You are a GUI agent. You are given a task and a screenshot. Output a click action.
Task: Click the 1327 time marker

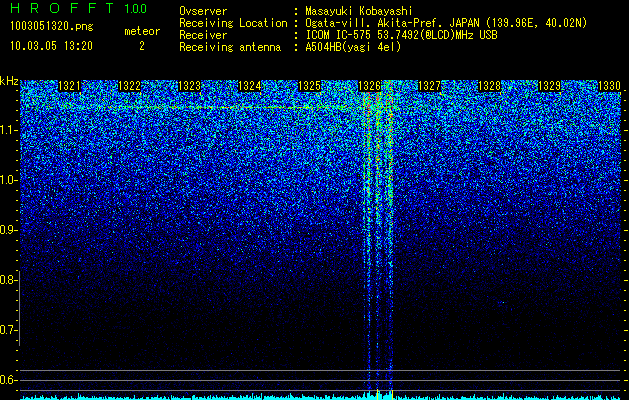coord(430,86)
